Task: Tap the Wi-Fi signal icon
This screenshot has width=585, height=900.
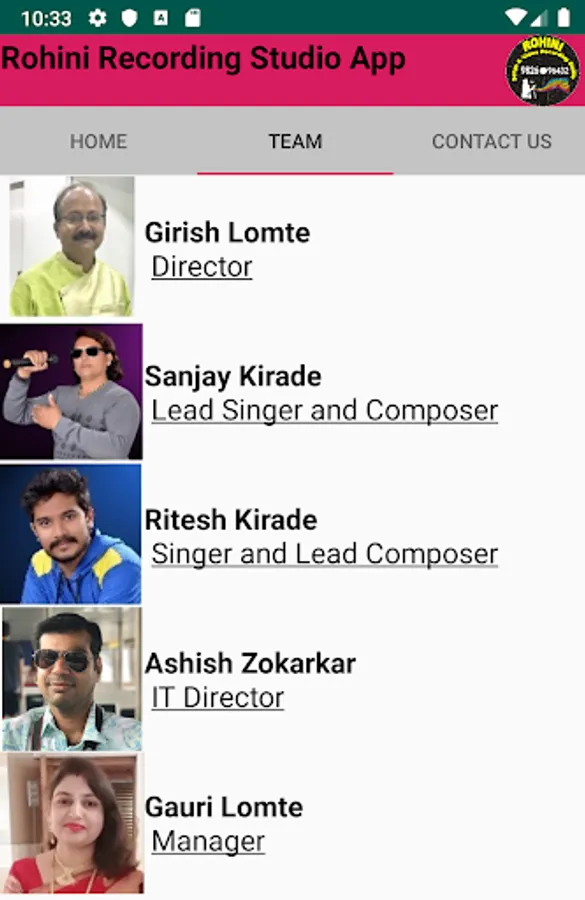Action: (x=516, y=18)
